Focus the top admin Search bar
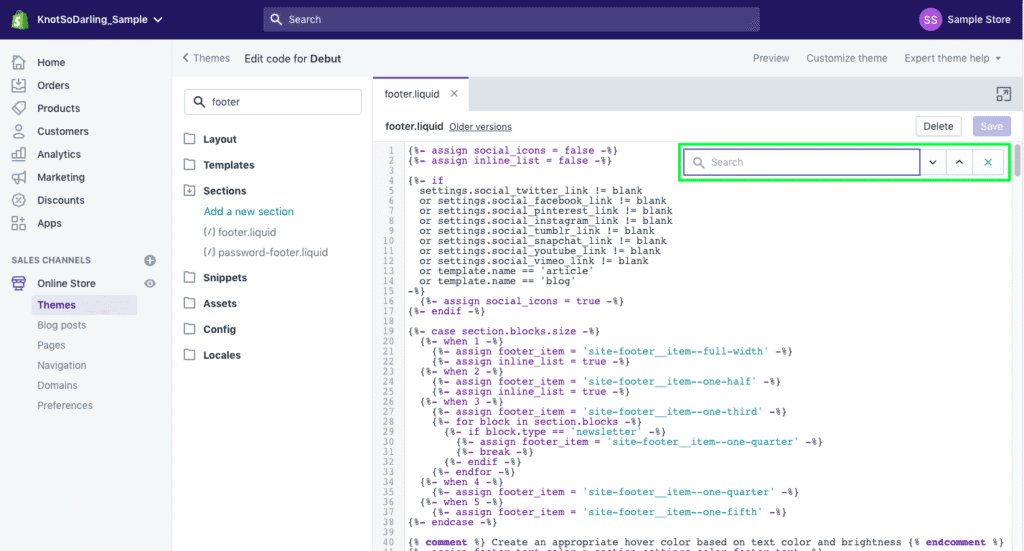The height and width of the screenshot is (551, 1024). (511, 20)
